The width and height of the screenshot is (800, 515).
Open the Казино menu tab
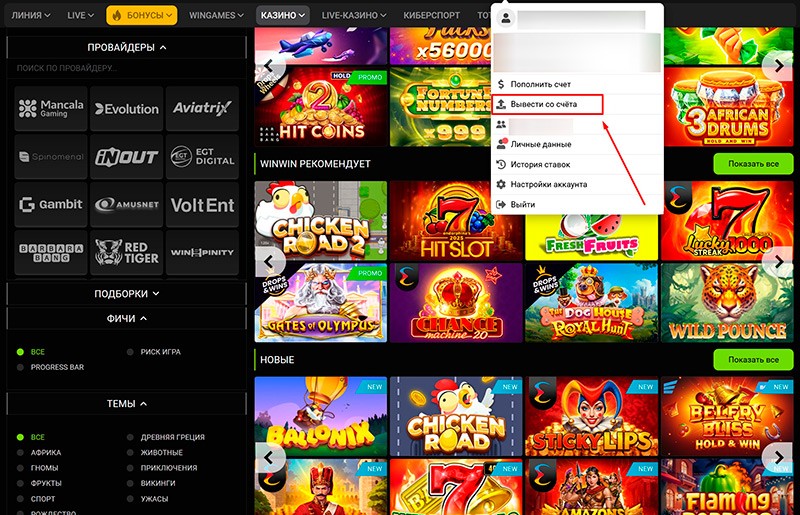point(283,15)
